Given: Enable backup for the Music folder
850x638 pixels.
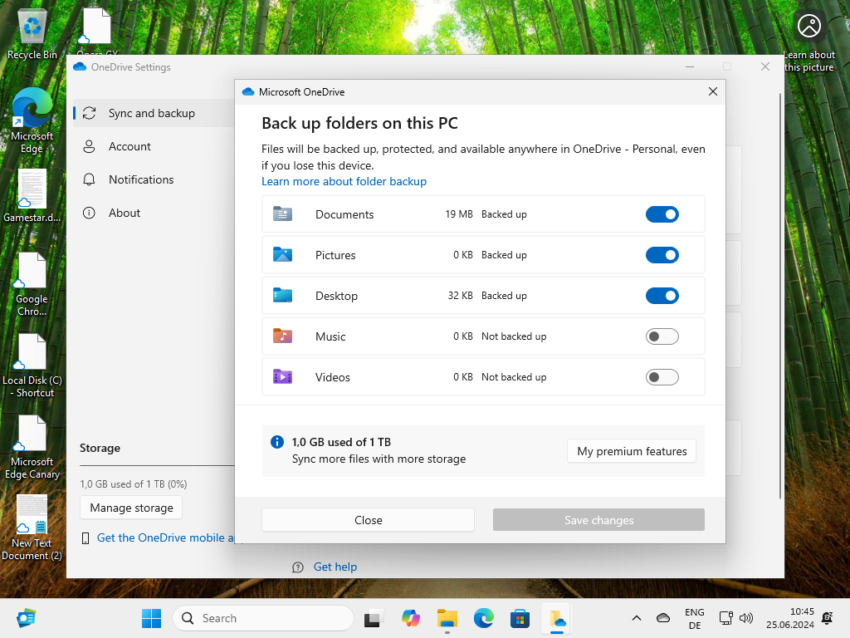Looking at the screenshot, I should tap(662, 336).
